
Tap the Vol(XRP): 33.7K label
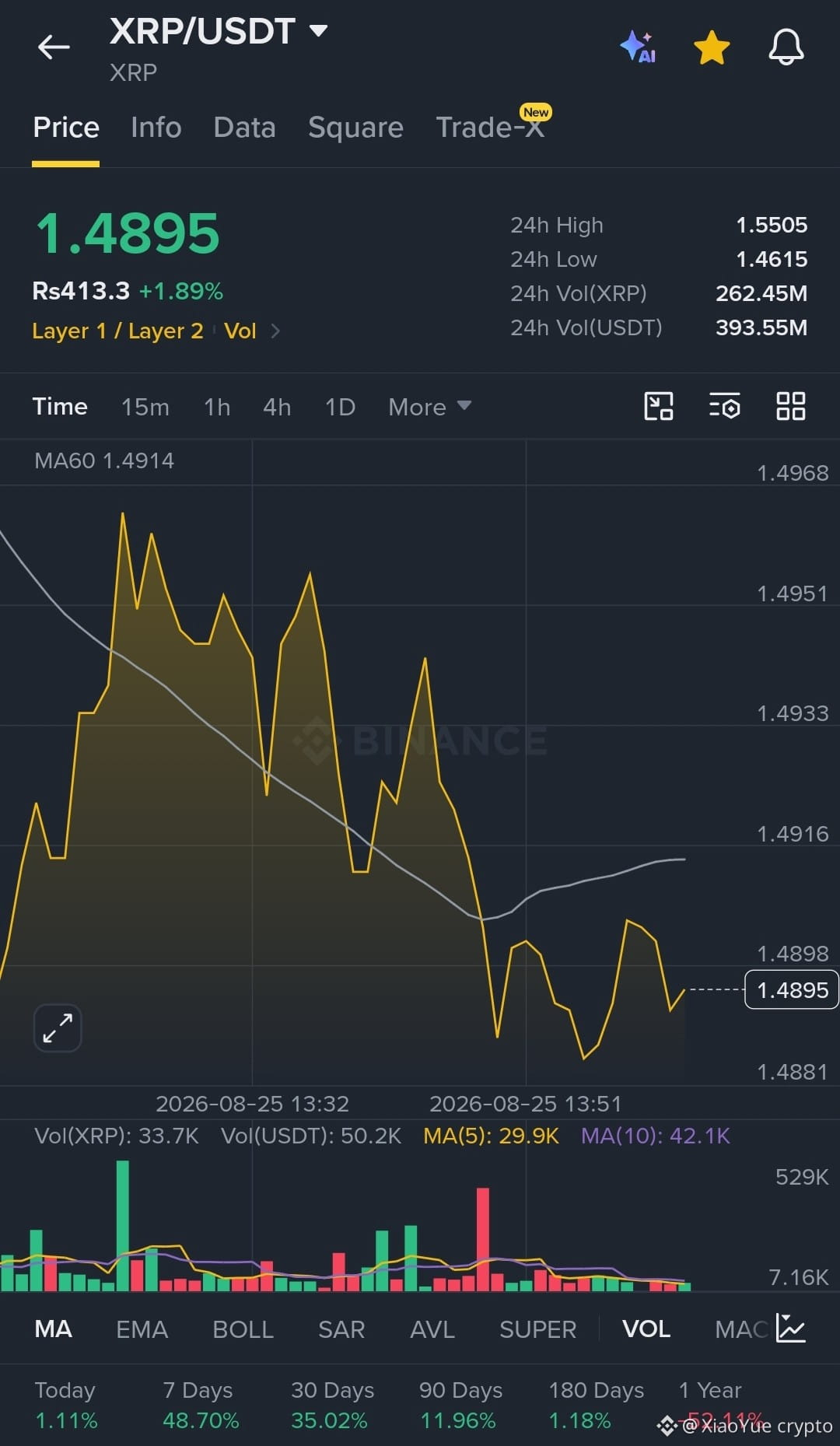117,1136
